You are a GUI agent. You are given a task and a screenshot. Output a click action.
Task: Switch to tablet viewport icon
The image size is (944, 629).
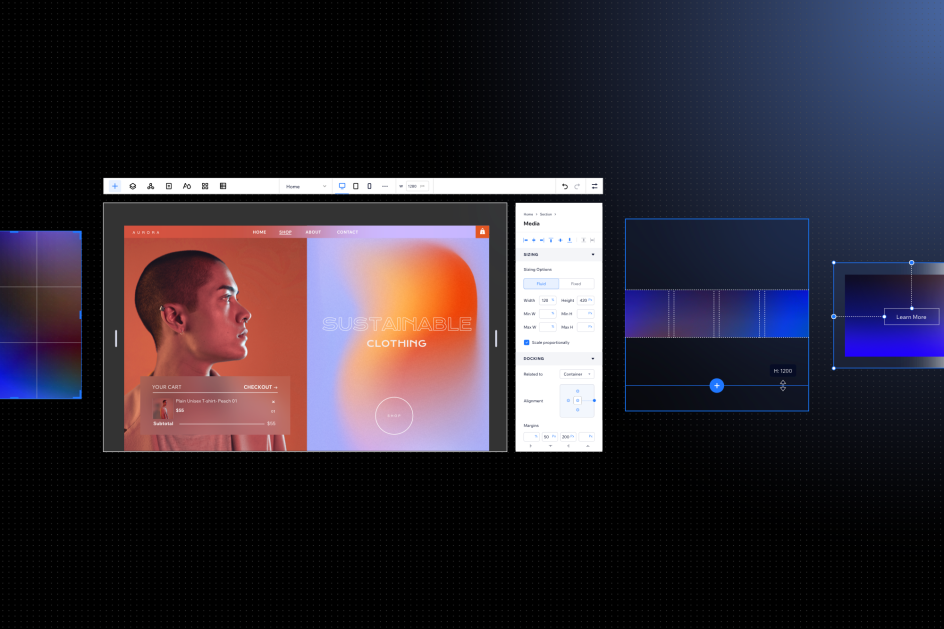point(355,186)
